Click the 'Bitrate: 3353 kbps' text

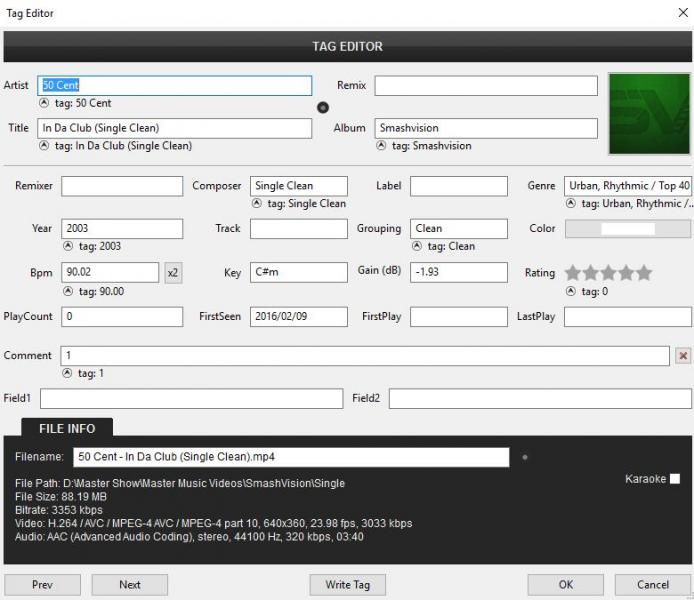coord(58,510)
